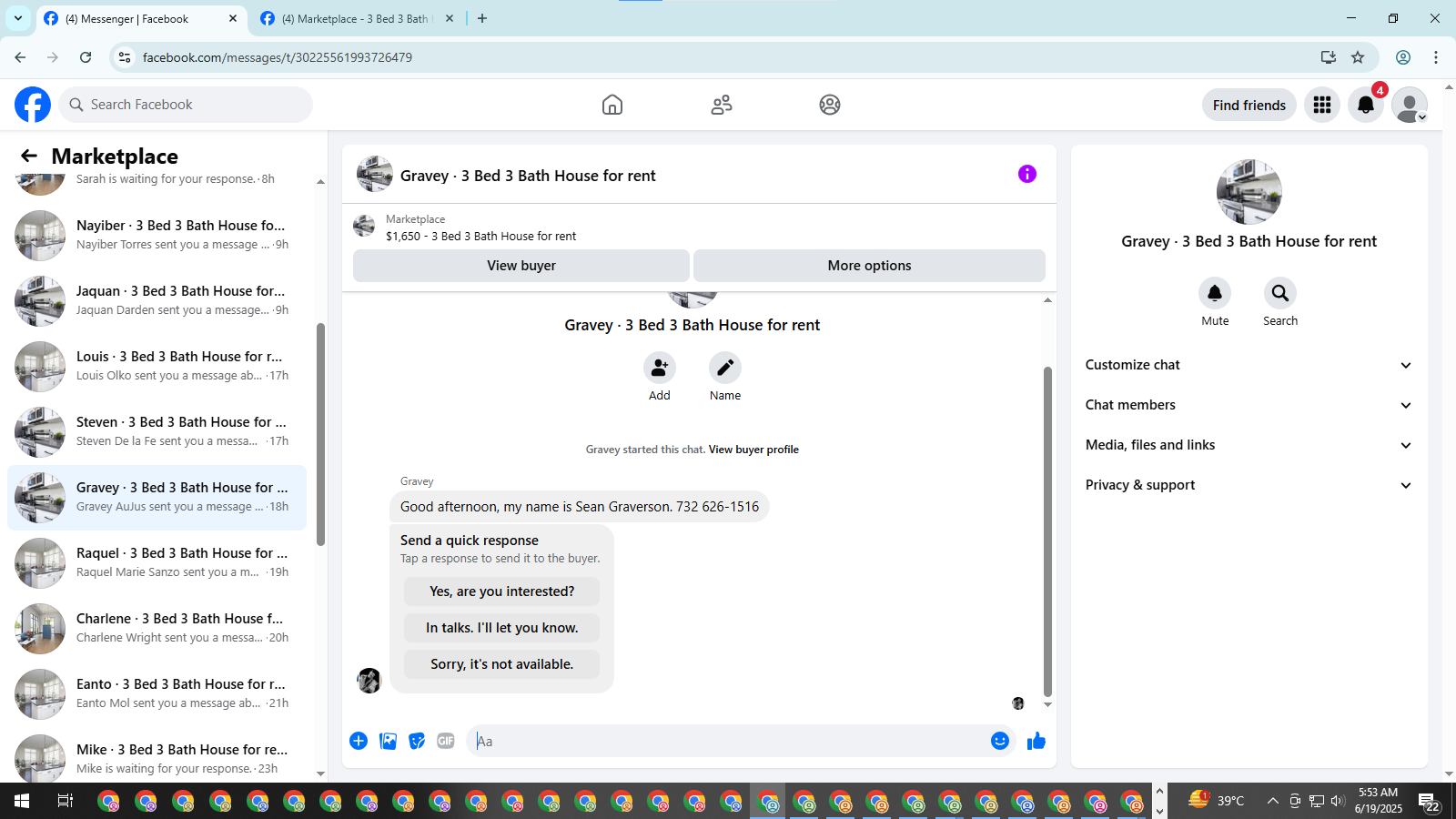Go to Facebook Home feed icon
The height and width of the screenshot is (819, 1456).
click(612, 105)
